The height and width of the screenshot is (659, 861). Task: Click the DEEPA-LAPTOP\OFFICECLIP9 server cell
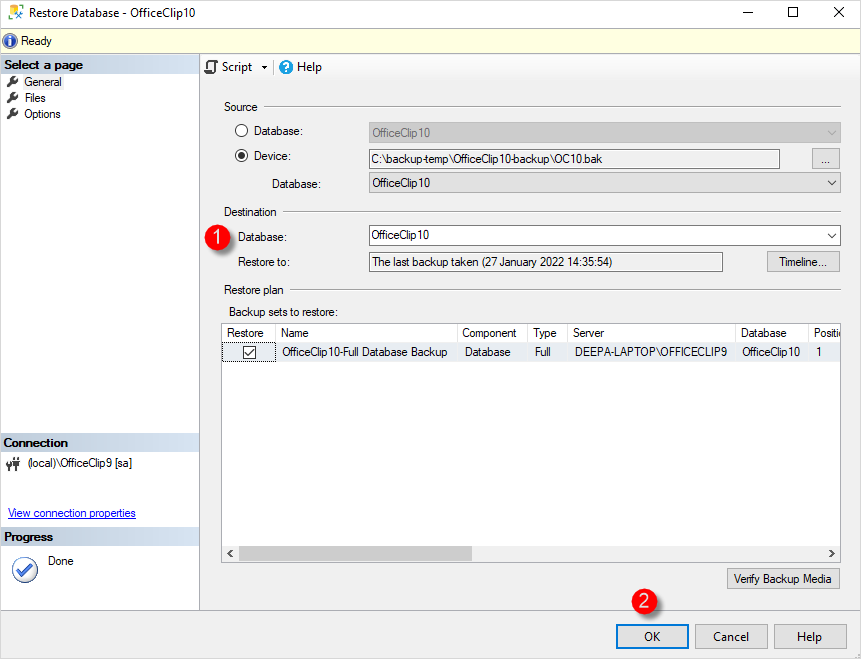[651, 352]
